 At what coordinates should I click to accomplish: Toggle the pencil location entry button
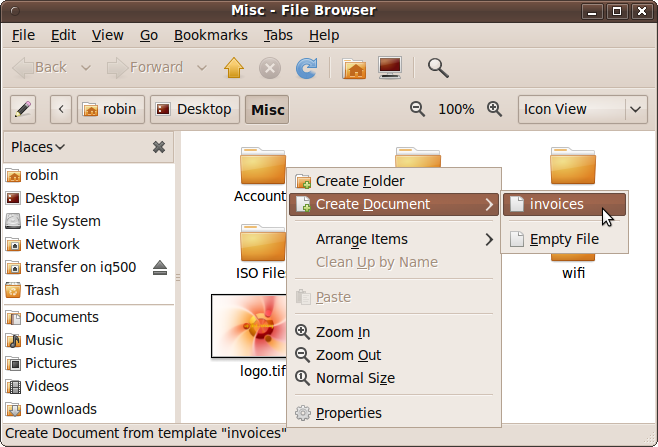pyautogui.click(x=23, y=110)
